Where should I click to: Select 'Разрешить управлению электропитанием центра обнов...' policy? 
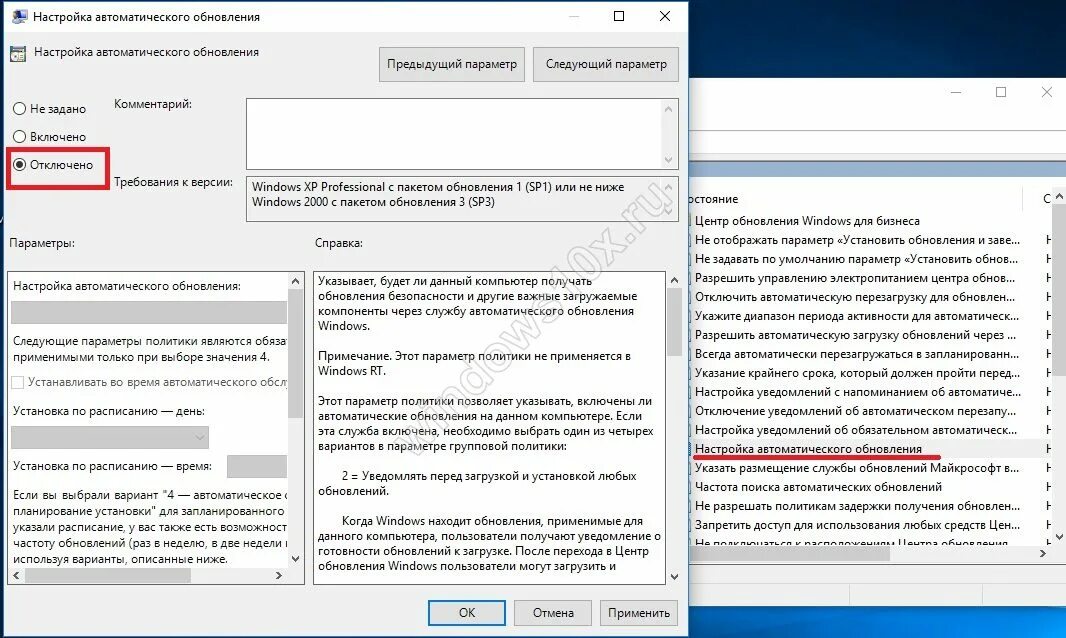[x=855, y=278]
